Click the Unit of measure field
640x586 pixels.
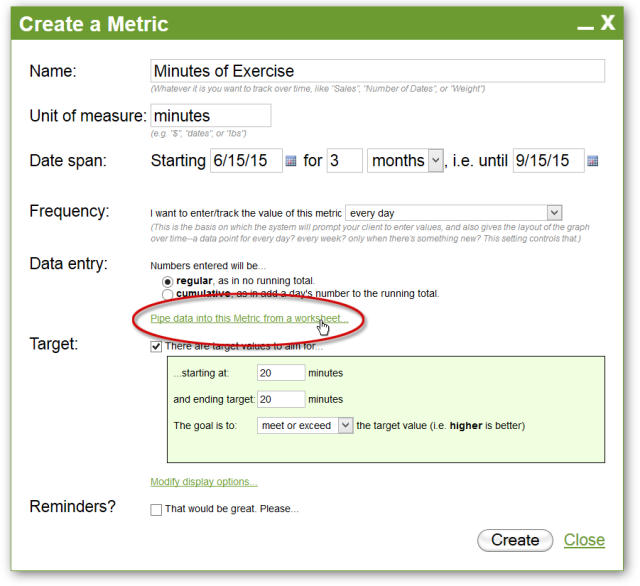click(211, 115)
